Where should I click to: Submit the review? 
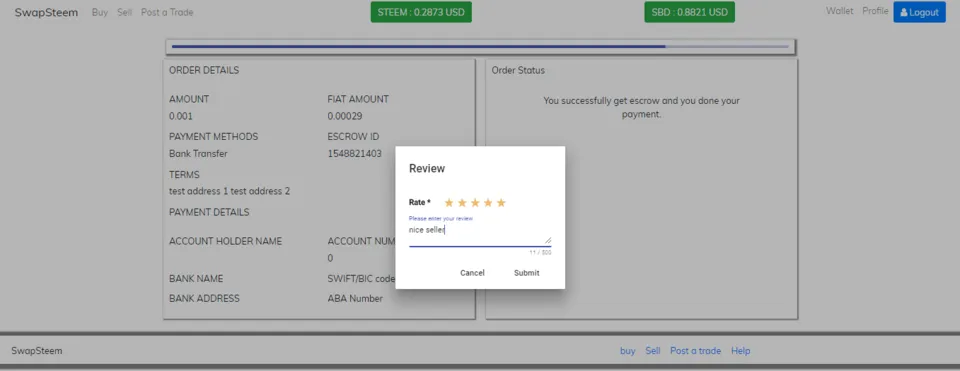point(527,273)
